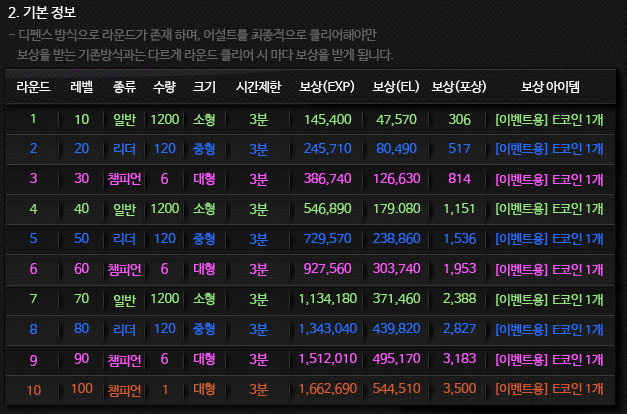Click the 포상 value 2,388 in round 7
The height and width of the screenshot is (414, 627).
(x=459, y=299)
